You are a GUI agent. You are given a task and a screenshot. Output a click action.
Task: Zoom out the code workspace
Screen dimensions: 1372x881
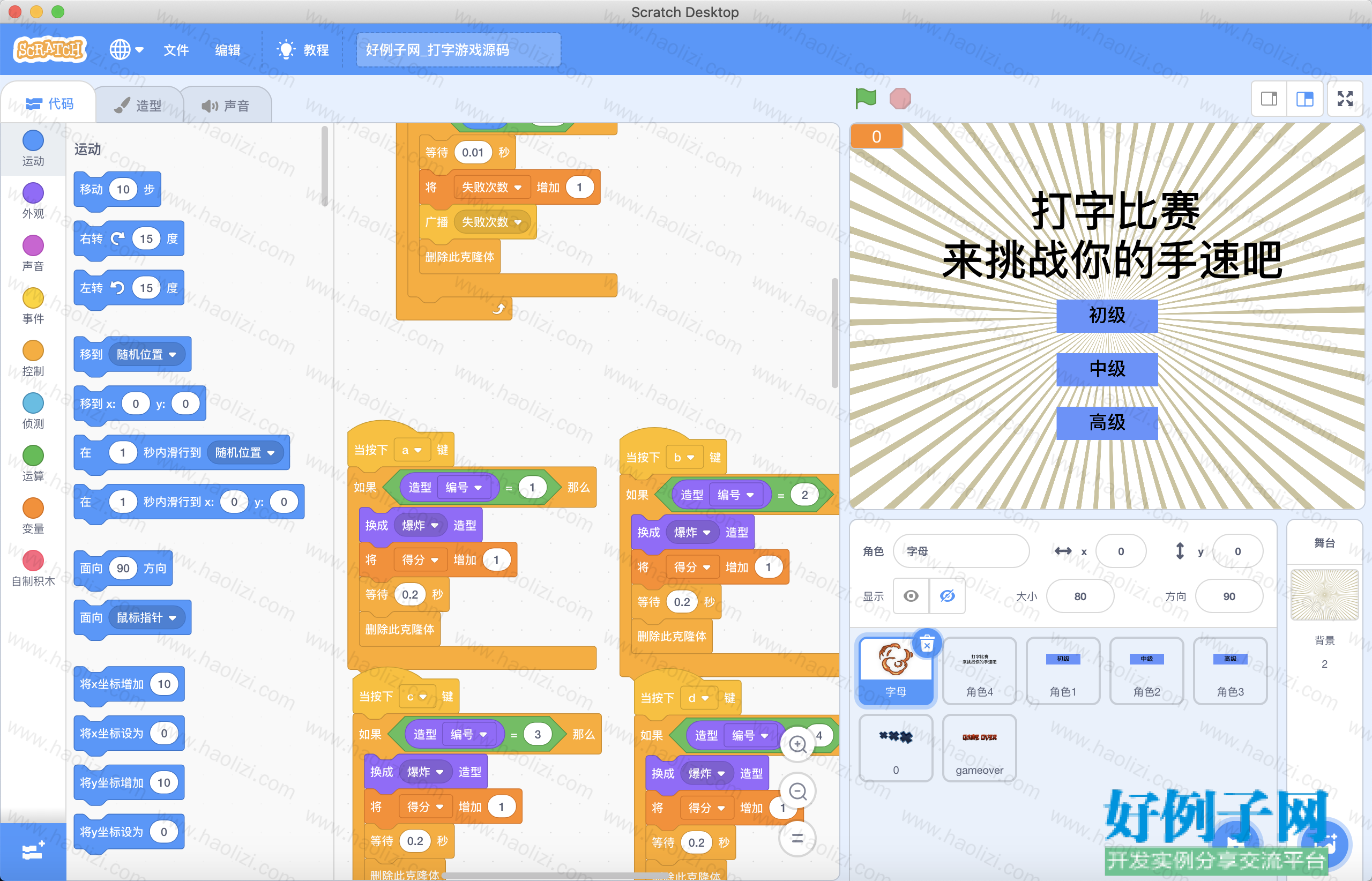797,792
